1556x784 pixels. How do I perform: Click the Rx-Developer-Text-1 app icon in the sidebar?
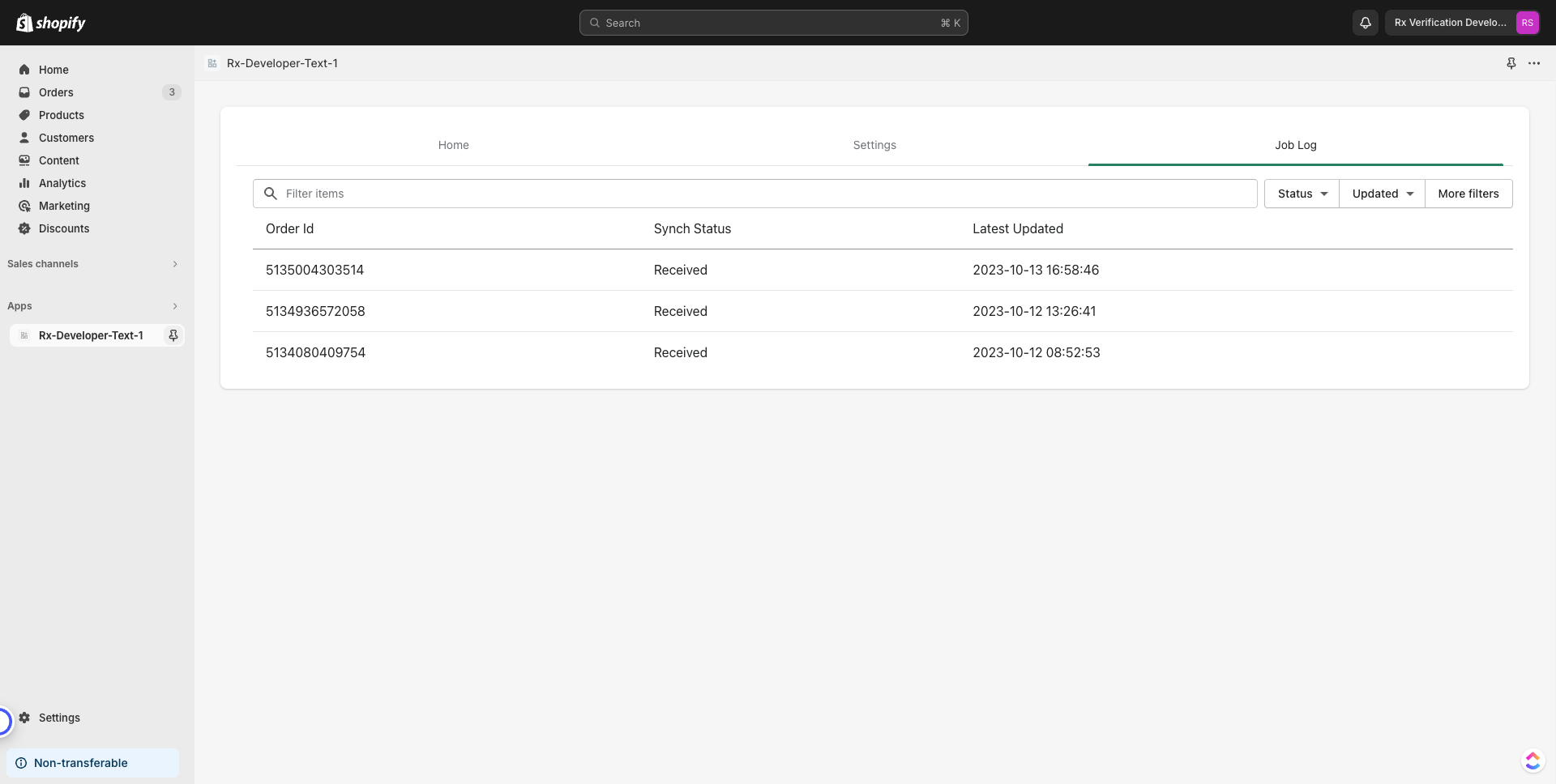point(24,335)
